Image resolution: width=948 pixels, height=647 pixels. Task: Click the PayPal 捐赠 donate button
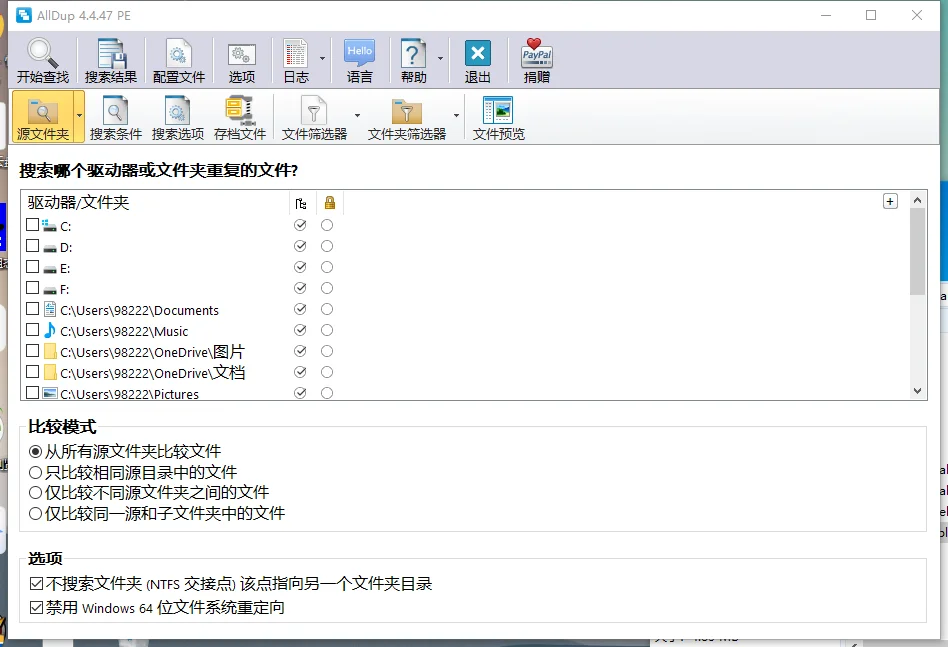coord(536,52)
